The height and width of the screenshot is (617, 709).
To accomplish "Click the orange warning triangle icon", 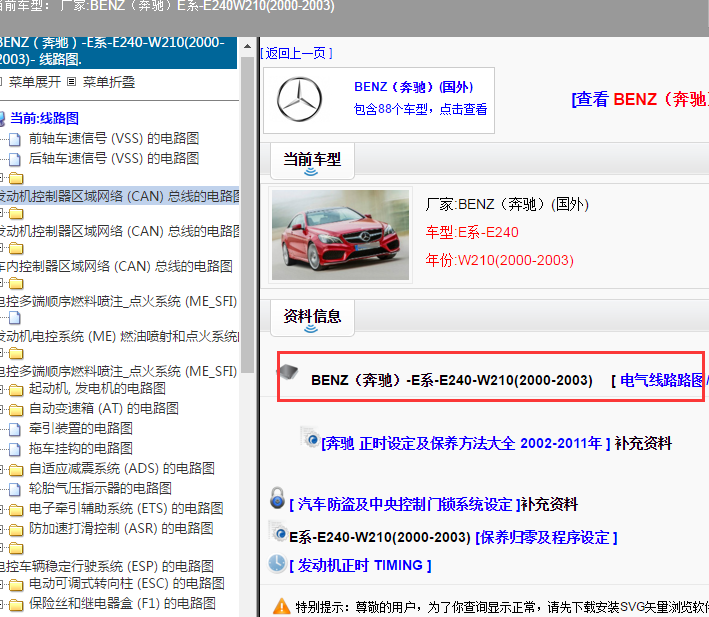I will click(281, 606).
